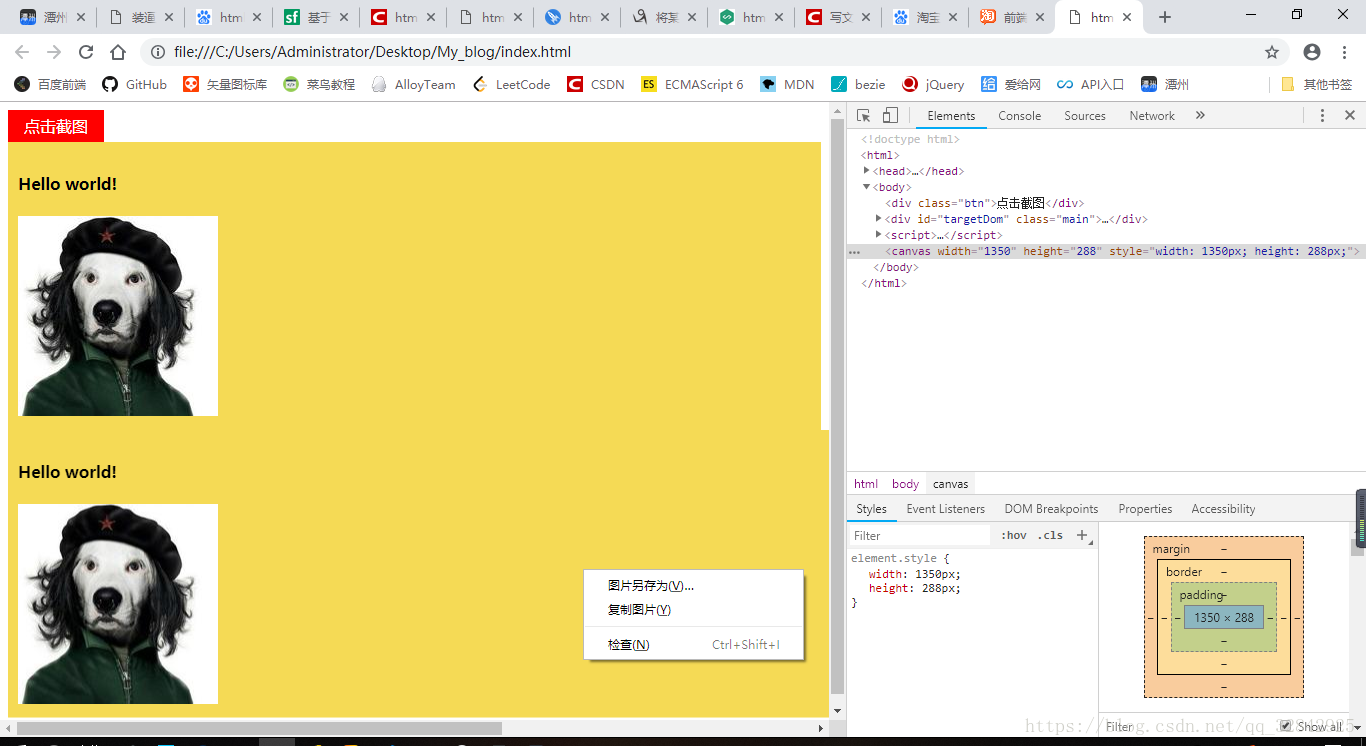Open the Accessibility tab
Screen dimensions: 1366x746
tap(1223, 509)
